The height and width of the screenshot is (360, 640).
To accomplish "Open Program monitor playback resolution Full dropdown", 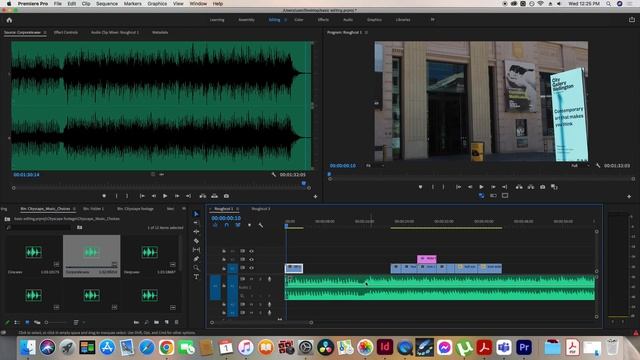I will 580,166.
